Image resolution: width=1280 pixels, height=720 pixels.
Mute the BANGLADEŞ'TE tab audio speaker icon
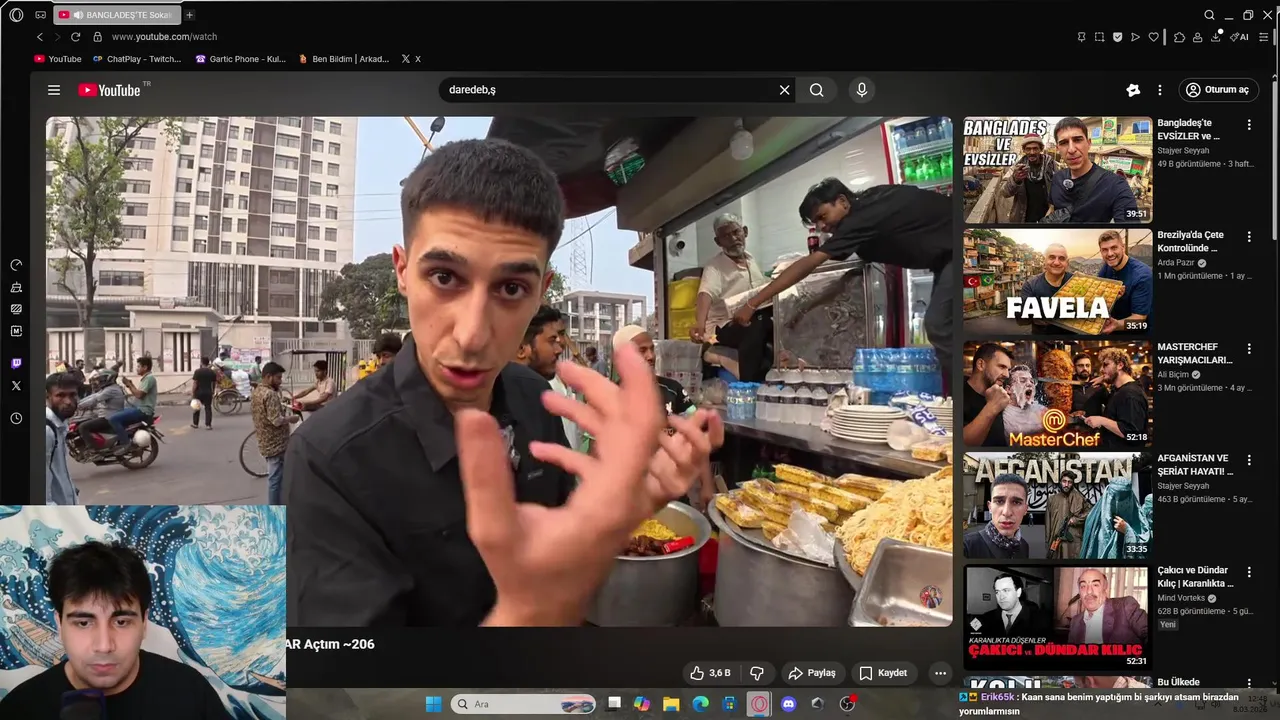pyautogui.click(x=77, y=15)
